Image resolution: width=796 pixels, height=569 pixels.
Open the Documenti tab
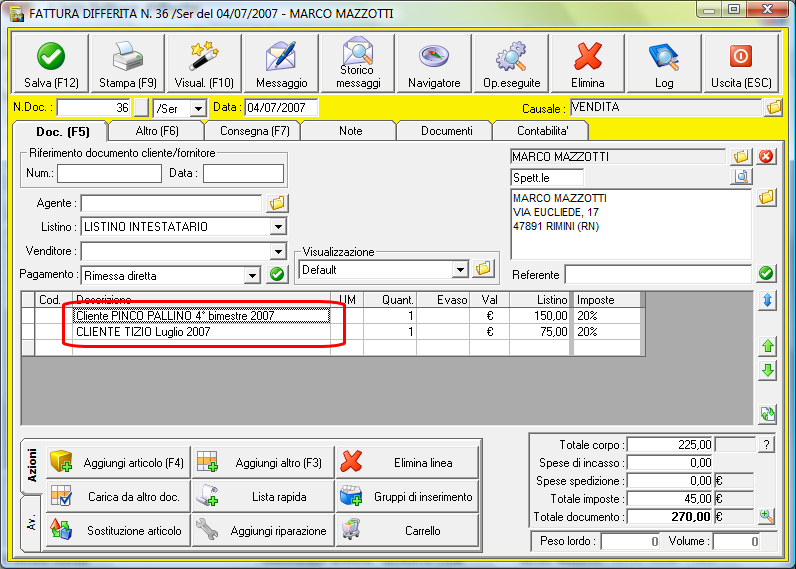click(x=446, y=131)
